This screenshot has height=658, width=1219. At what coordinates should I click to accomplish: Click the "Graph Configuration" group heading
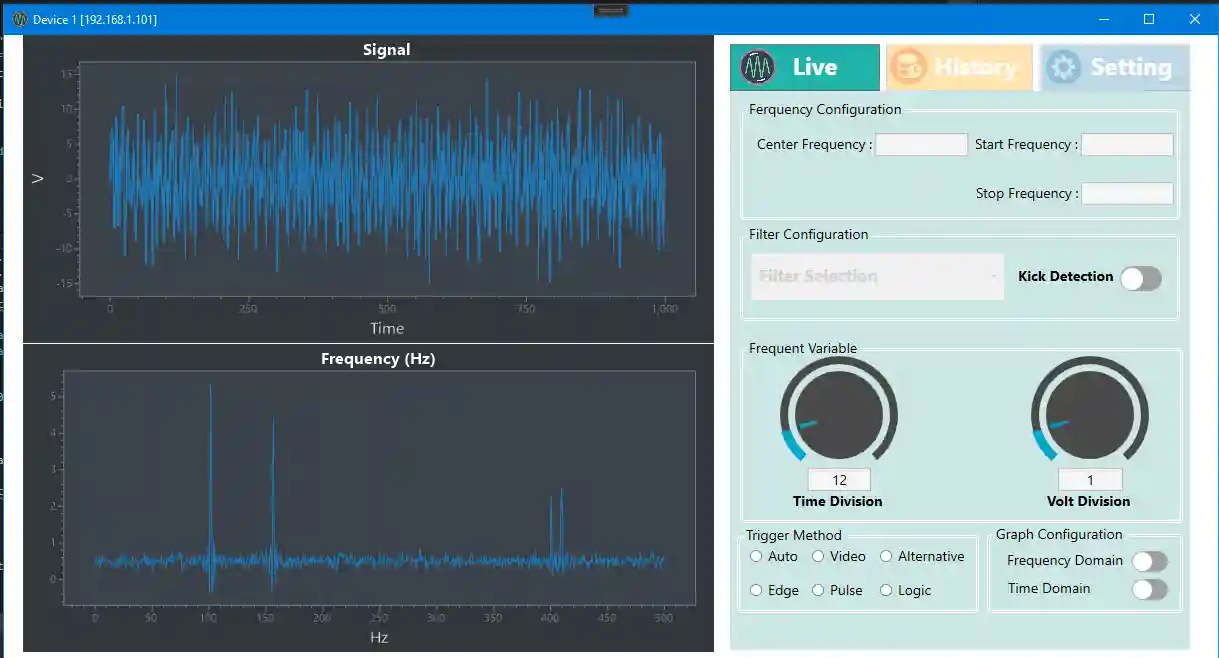click(1059, 534)
